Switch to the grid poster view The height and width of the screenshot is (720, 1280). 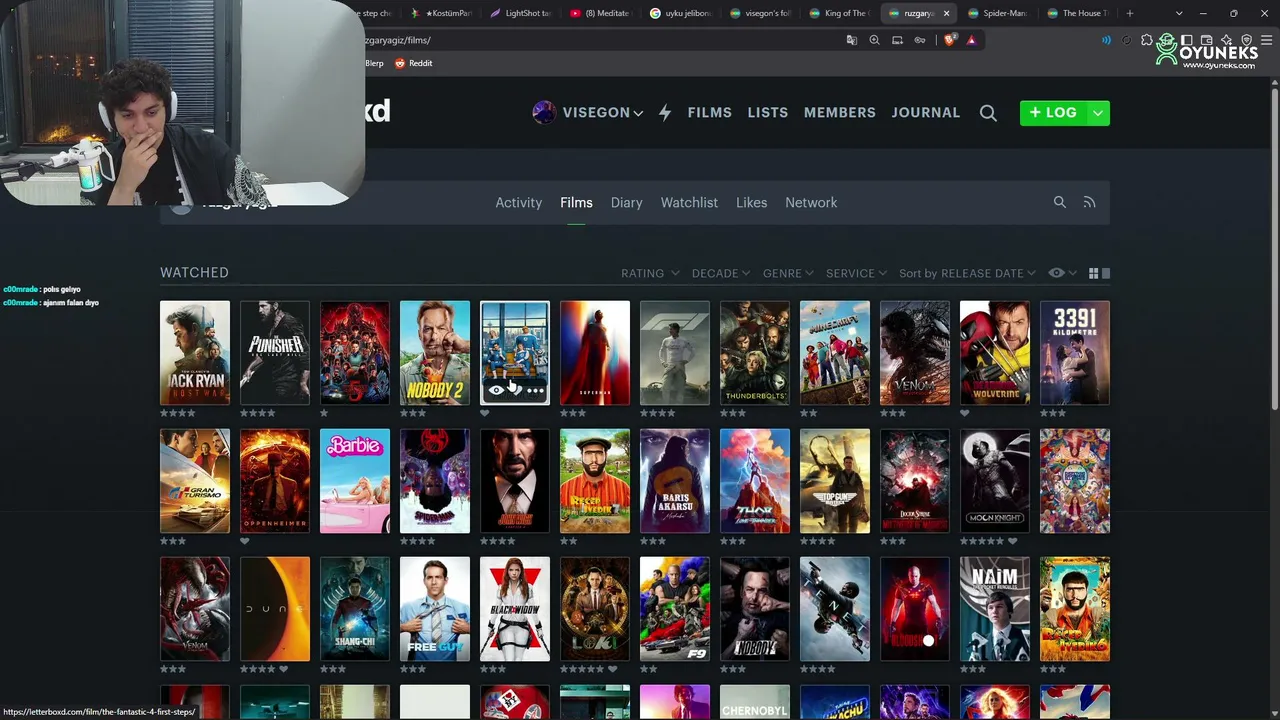click(x=1093, y=273)
